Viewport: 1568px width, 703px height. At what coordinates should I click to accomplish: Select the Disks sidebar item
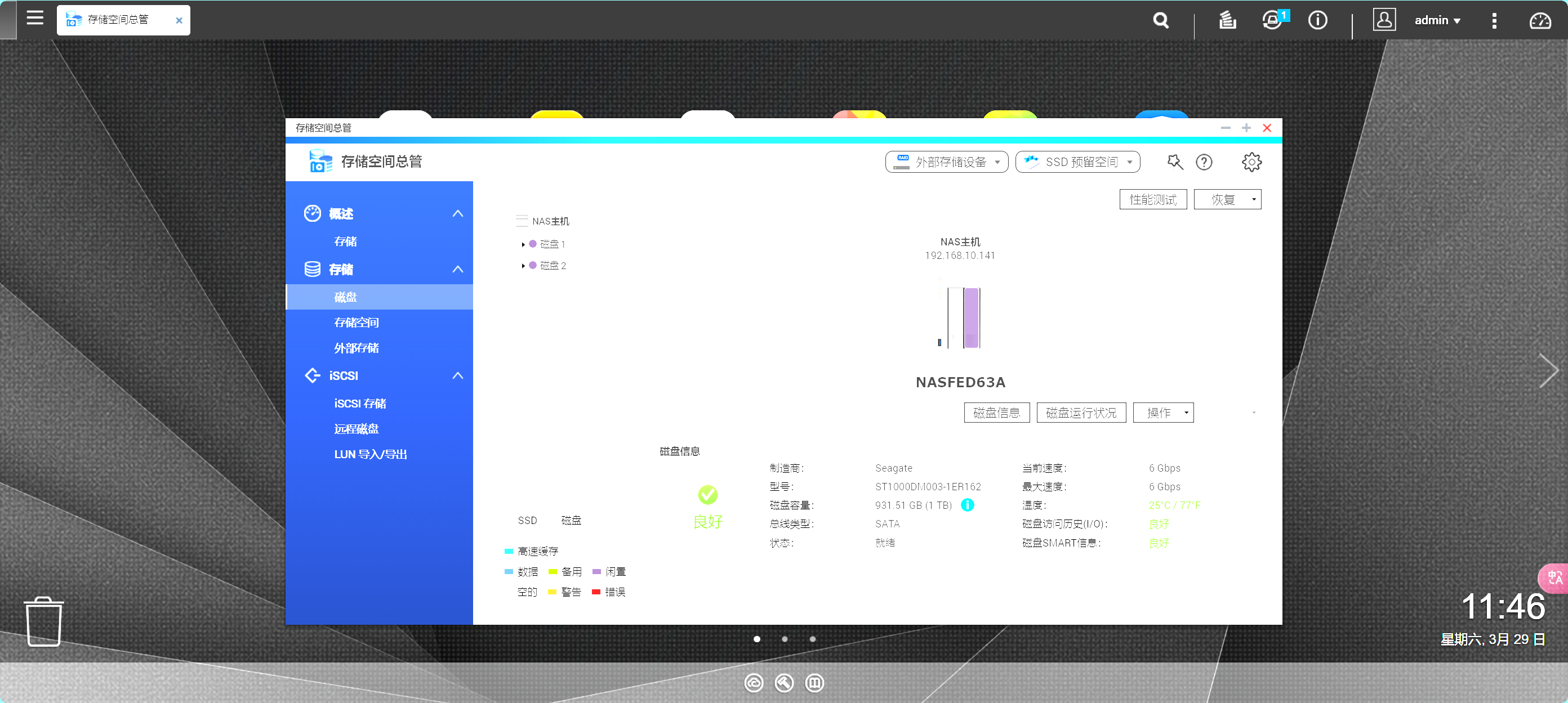point(378,297)
